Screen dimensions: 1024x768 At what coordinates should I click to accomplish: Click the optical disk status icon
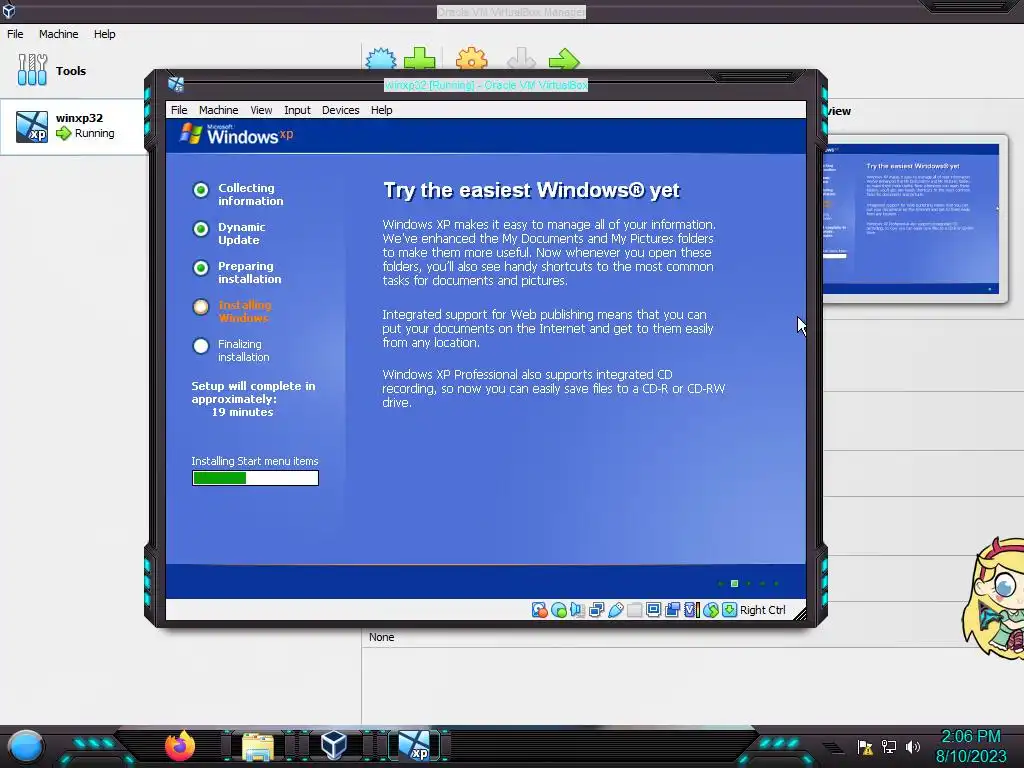(x=559, y=610)
